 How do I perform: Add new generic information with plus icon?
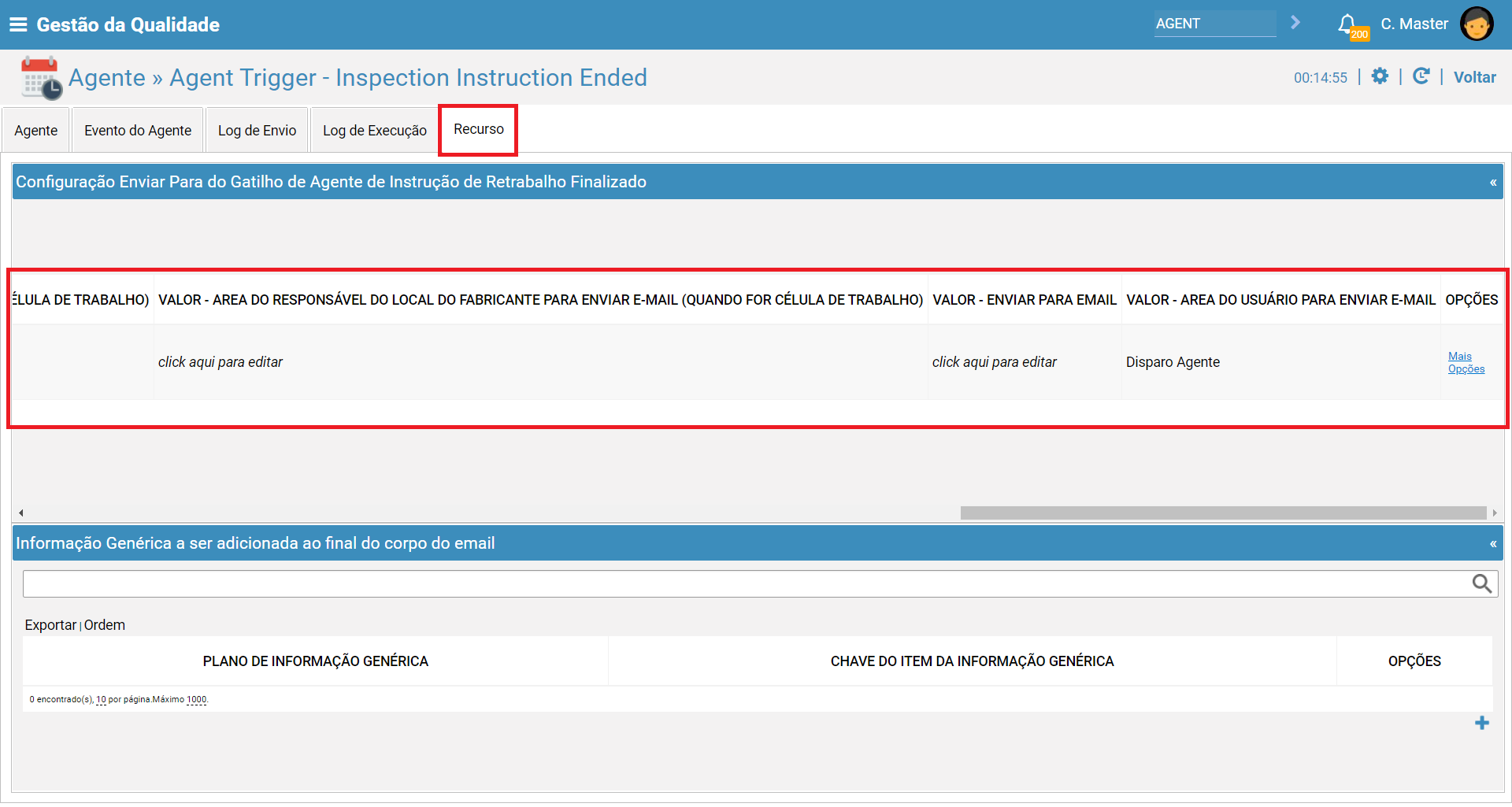1482,723
